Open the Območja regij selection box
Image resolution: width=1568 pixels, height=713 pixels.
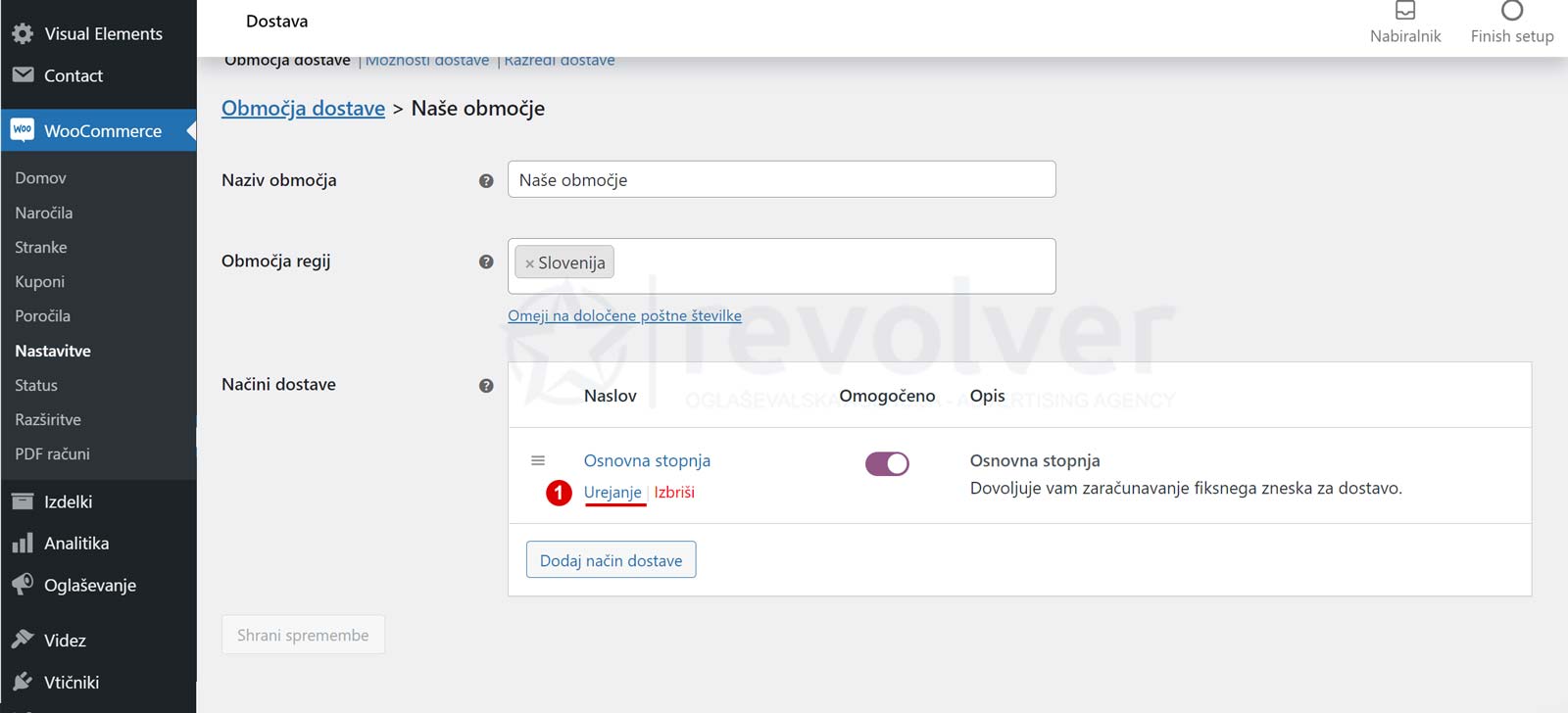pos(833,265)
